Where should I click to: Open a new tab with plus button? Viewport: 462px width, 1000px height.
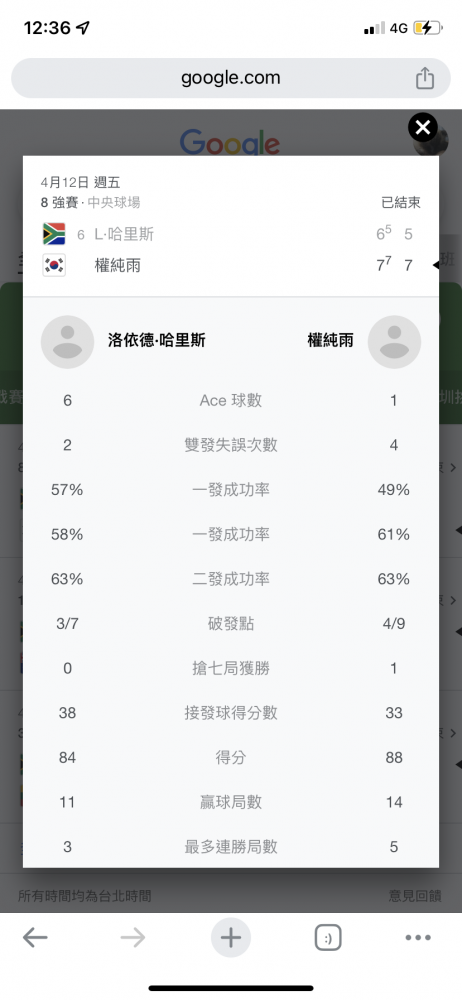pos(230,938)
